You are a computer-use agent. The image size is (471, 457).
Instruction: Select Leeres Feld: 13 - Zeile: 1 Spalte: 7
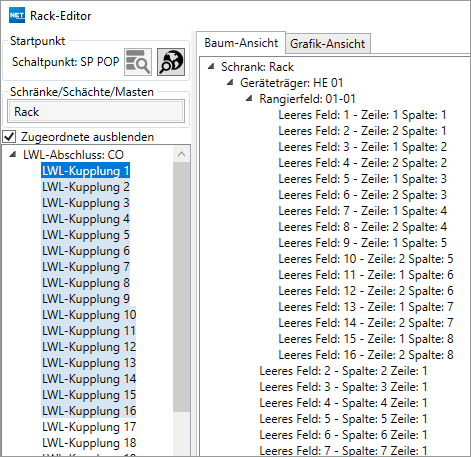(366, 307)
